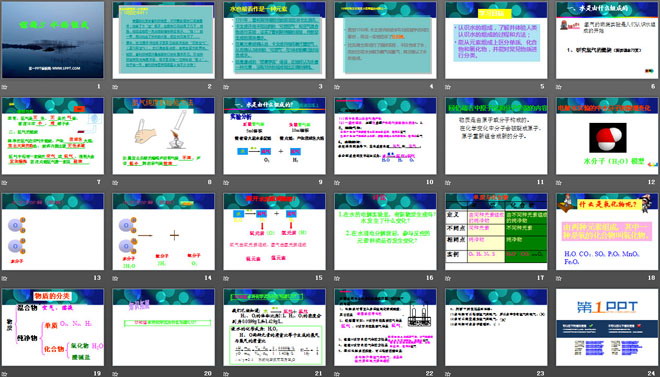
Task: Select slide 2 thumbnail with teal text box
Action: [x=164, y=40]
